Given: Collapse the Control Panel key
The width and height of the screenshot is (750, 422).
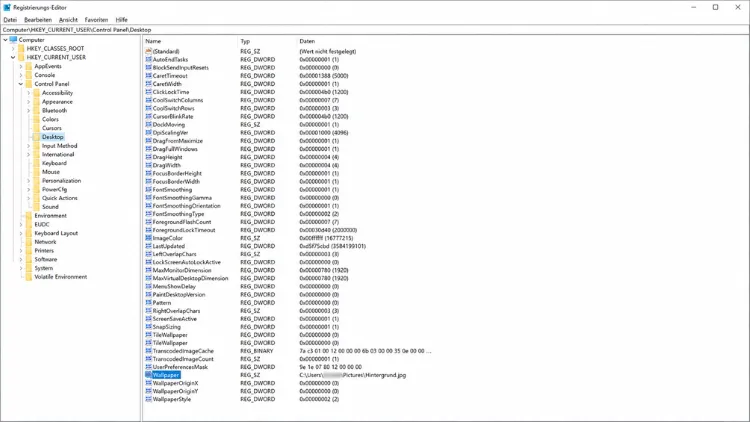Looking at the screenshot, I should coord(21,84).
